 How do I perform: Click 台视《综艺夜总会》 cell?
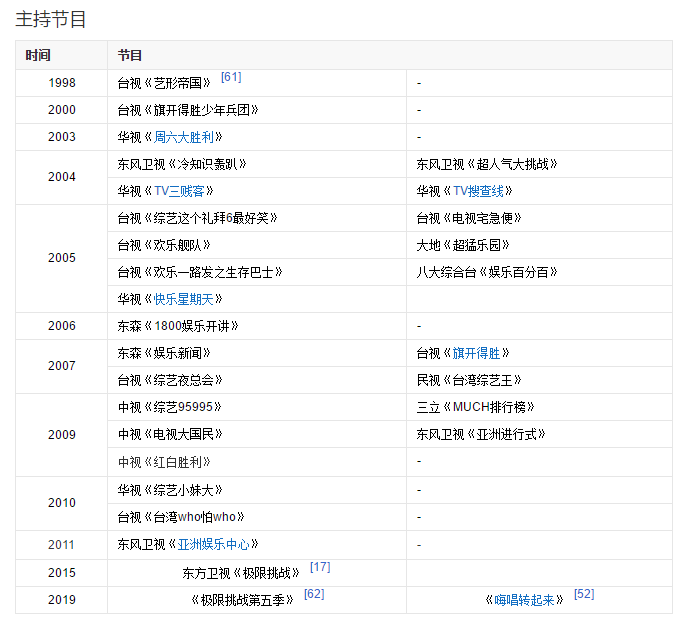tap(257, 380)
